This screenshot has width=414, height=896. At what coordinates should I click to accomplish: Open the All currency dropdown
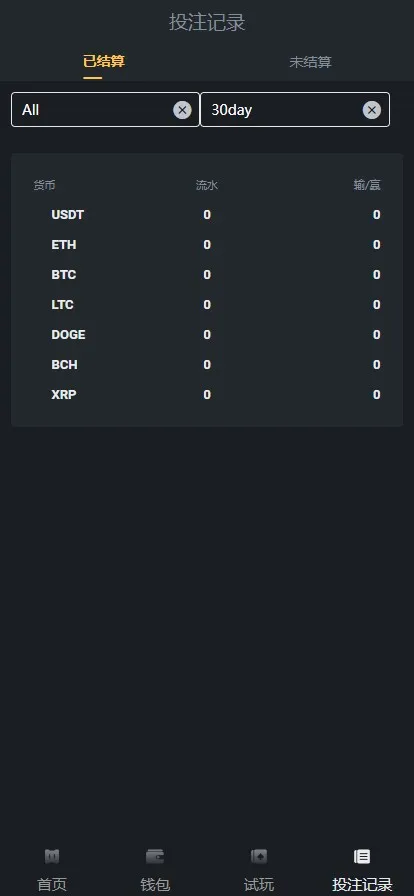coord(105,110)
